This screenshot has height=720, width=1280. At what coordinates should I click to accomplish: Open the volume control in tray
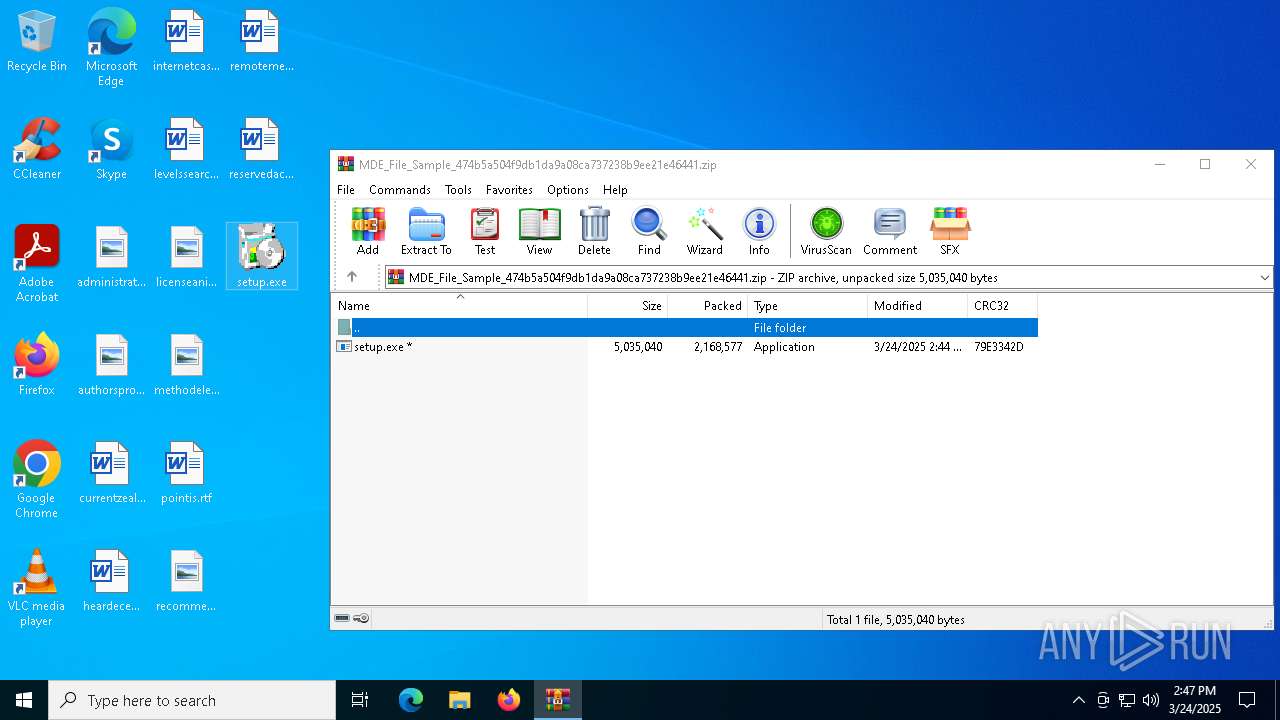1151,700
